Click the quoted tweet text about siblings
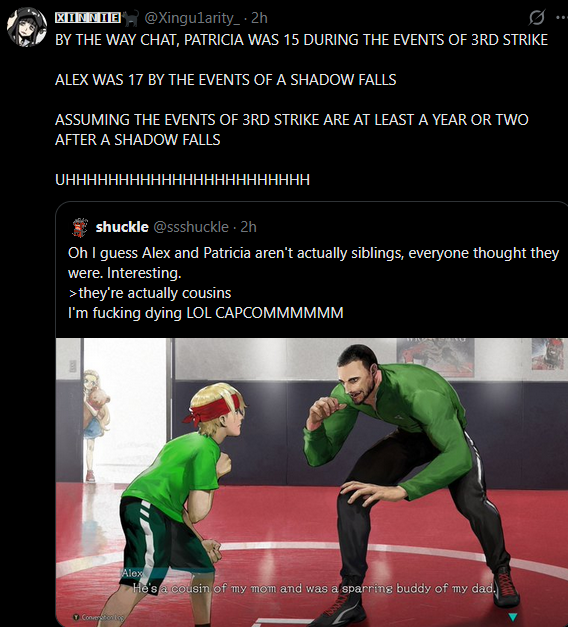568x627 pixels. pyautogui.click(x=313, y=283)
